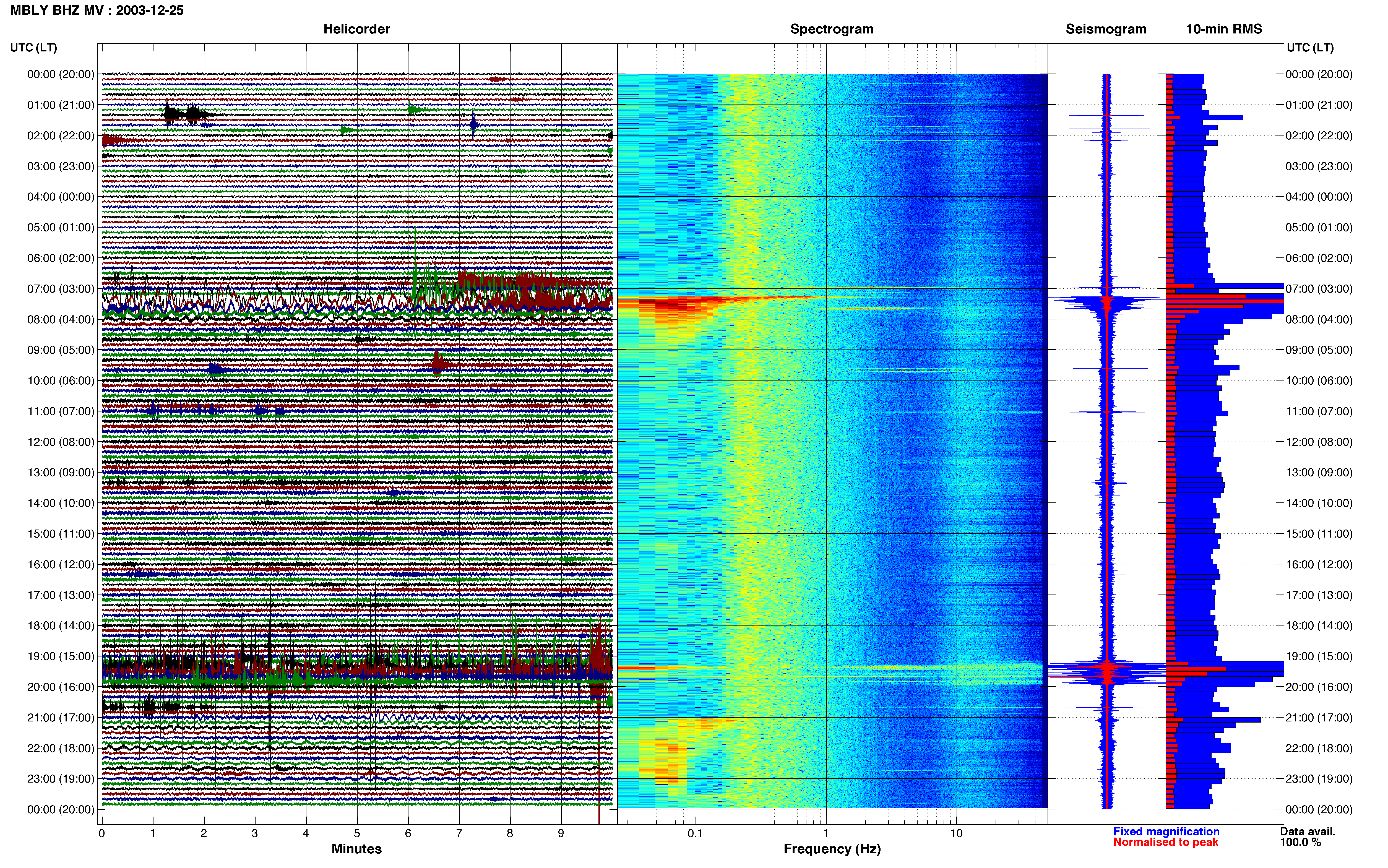Click the '100.0 %' data availability value

click(1300, 842)
